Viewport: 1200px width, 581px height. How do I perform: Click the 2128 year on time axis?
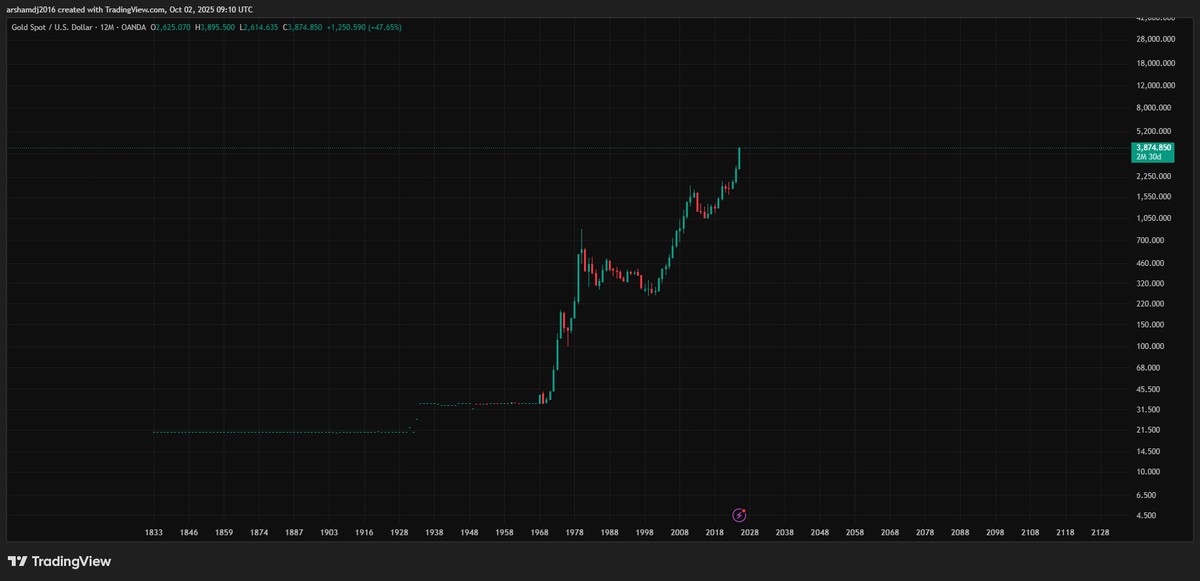pyautogui.click(x=1099, y=534)
